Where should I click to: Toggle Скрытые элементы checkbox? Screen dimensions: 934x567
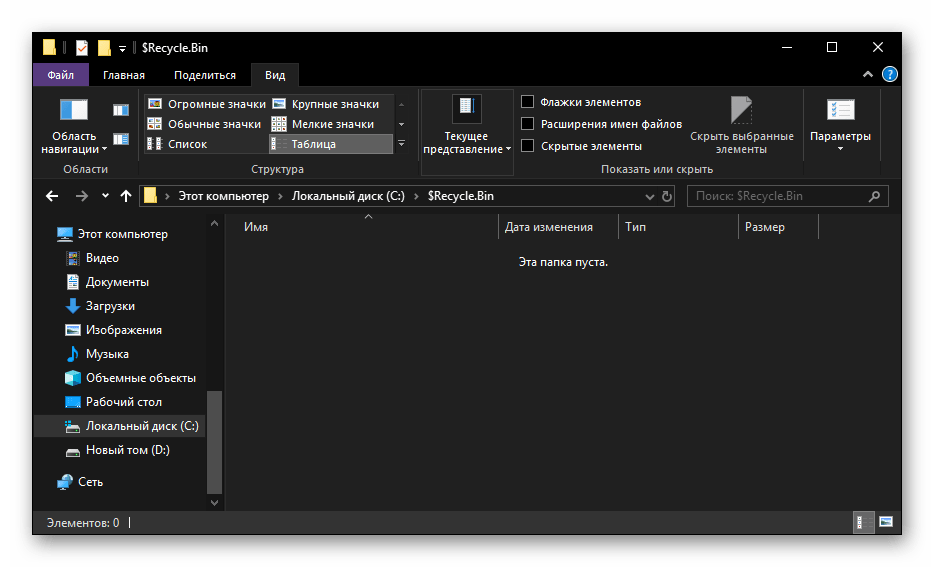pyautogui.click(x=527, y=146)
